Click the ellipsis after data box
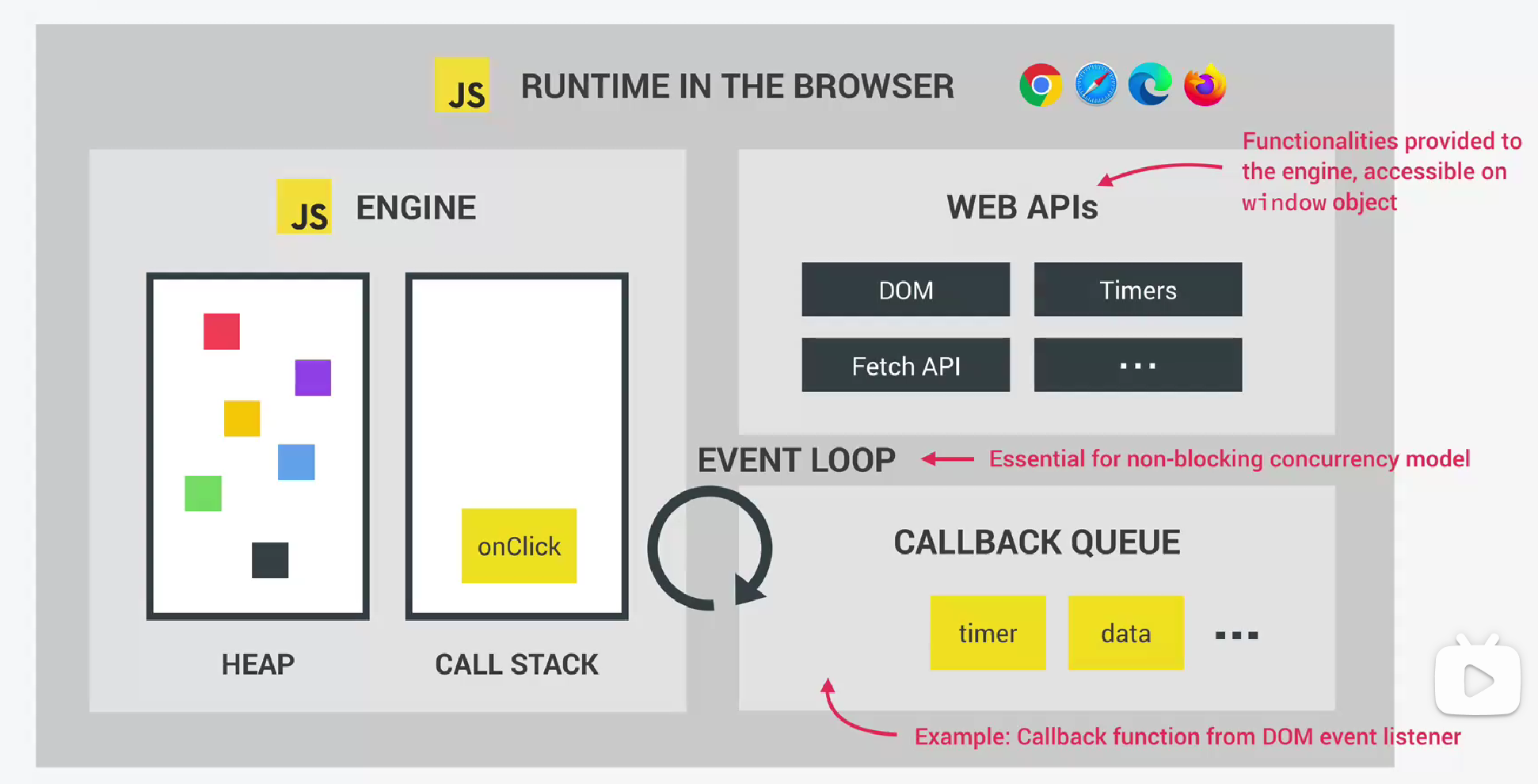 point(1236,635)
